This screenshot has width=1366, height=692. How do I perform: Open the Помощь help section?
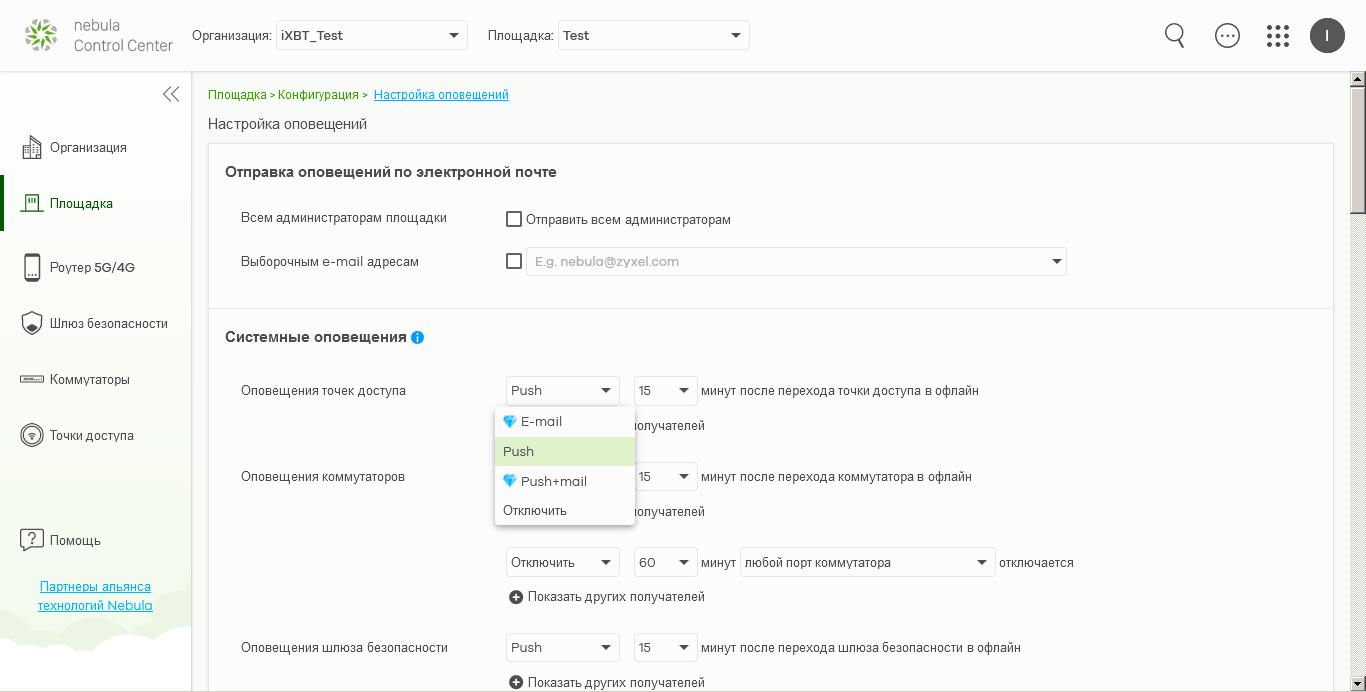62,540
